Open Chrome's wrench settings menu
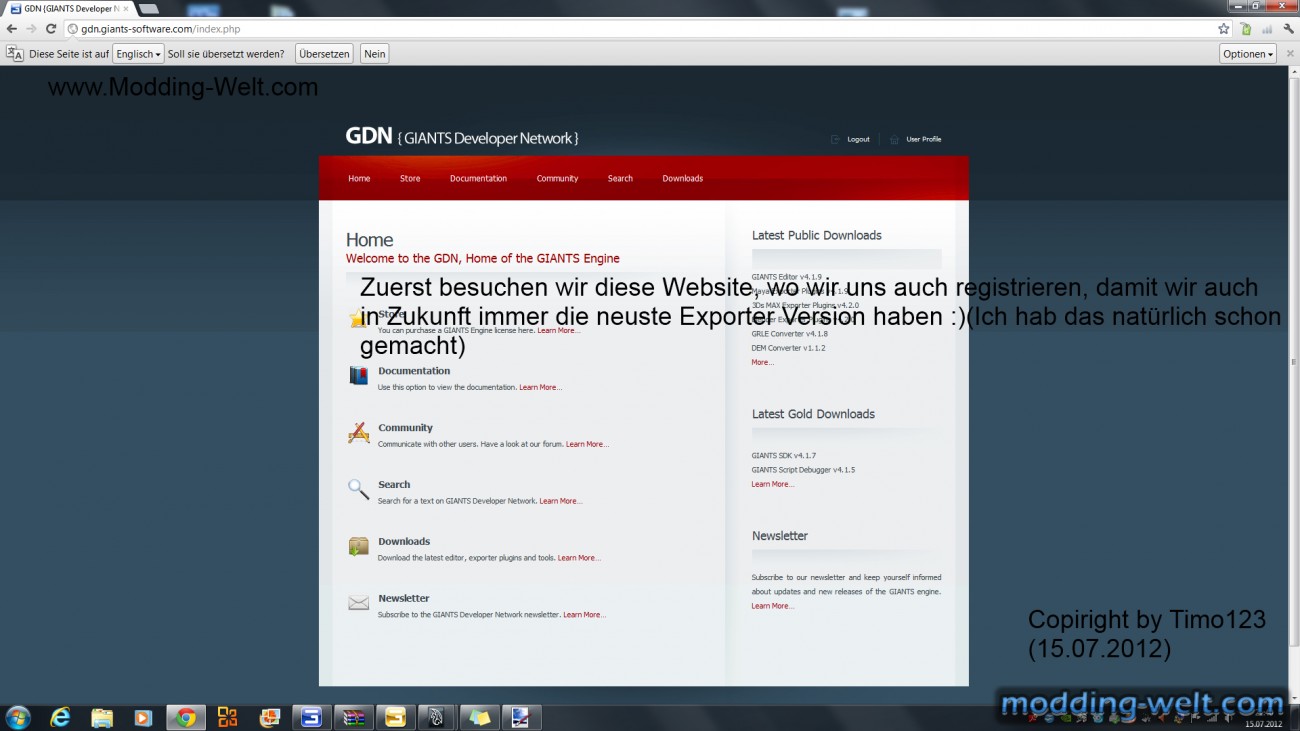1300x731 pixels. (1289, 29)
